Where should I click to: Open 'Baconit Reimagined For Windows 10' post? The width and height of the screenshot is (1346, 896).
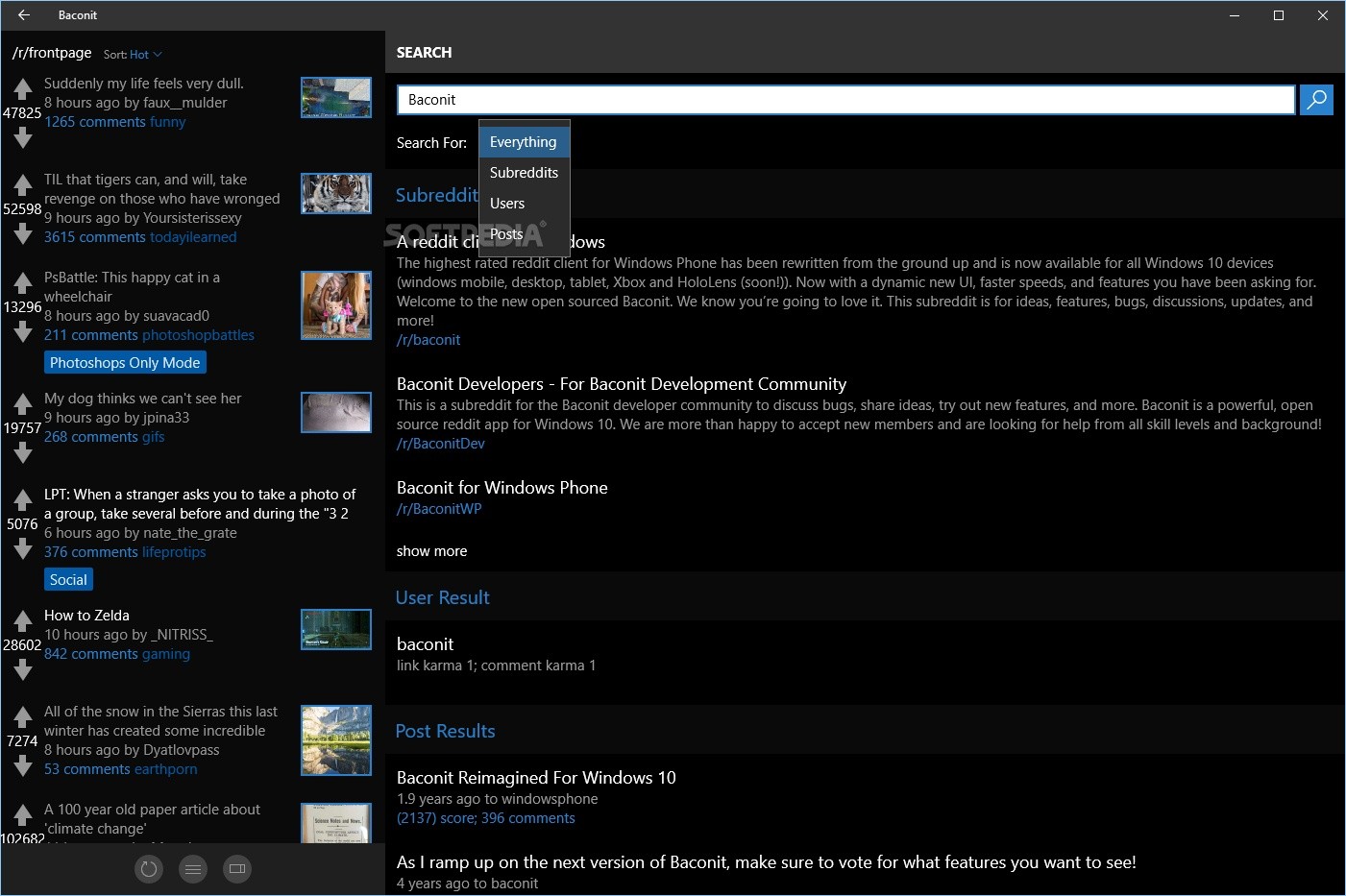[x=536, y=778]
